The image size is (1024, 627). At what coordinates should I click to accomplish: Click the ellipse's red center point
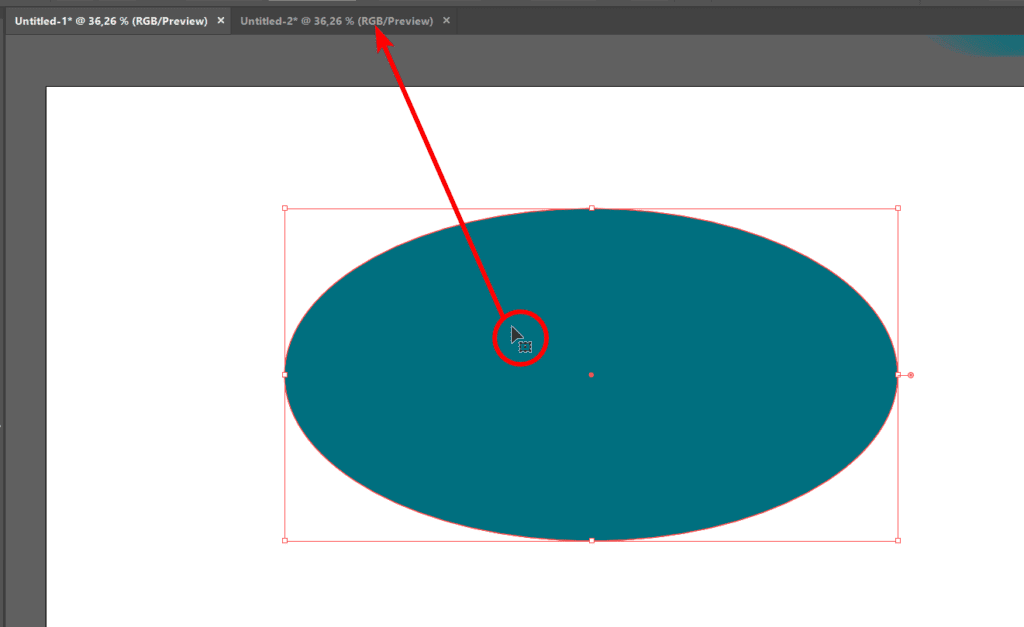tap(592, 375)
